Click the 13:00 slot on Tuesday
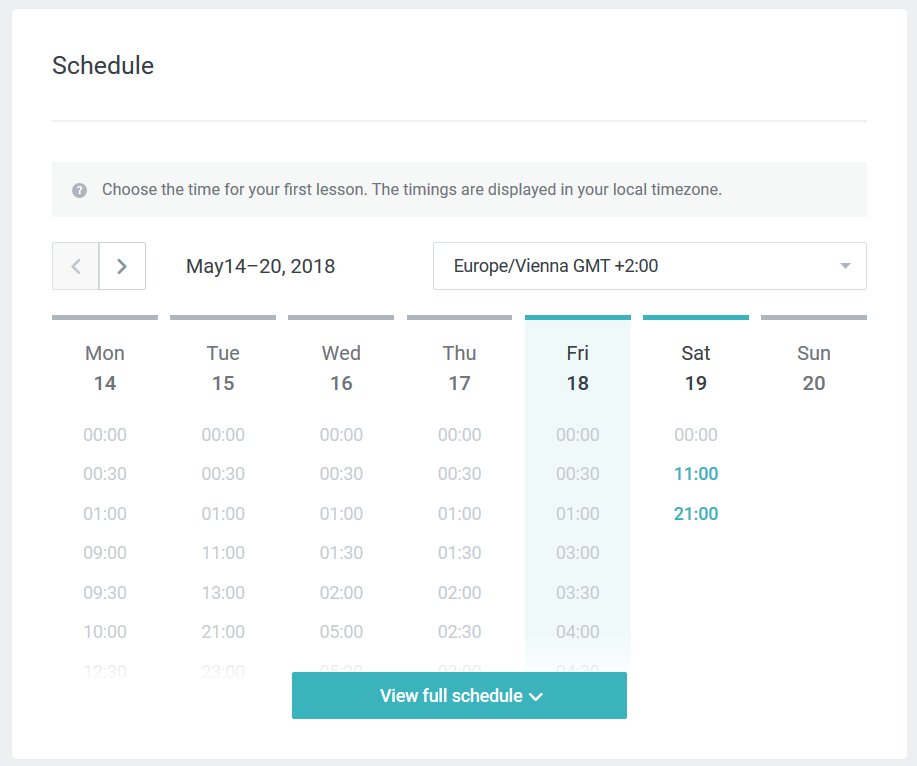 [x=223, y=593]
